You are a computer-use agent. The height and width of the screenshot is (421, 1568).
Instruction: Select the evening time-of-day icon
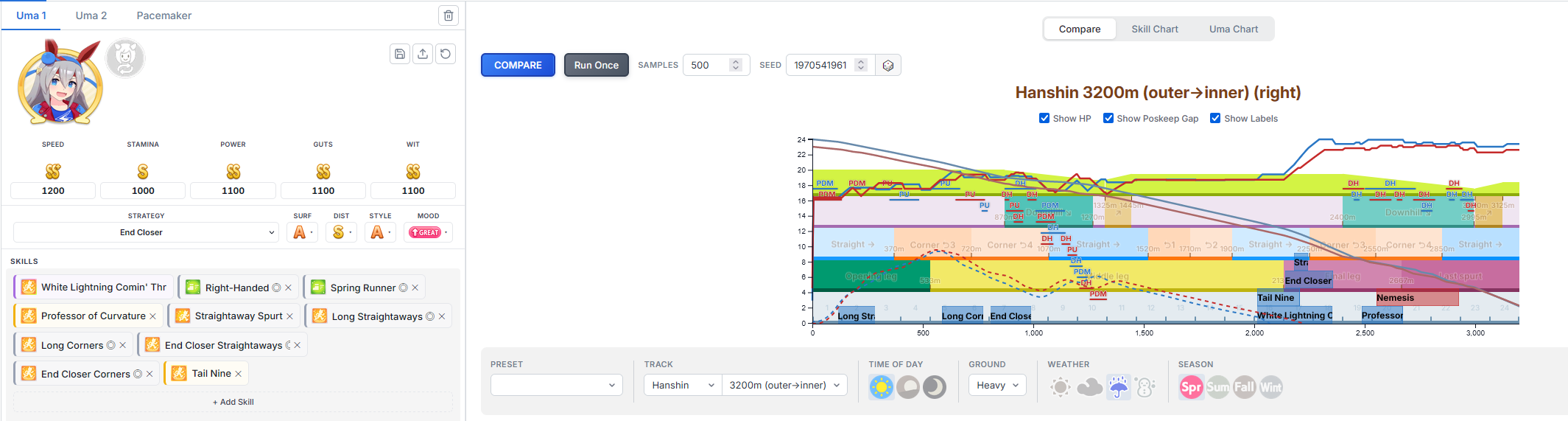pyautogui.click(x=908, y=386)
